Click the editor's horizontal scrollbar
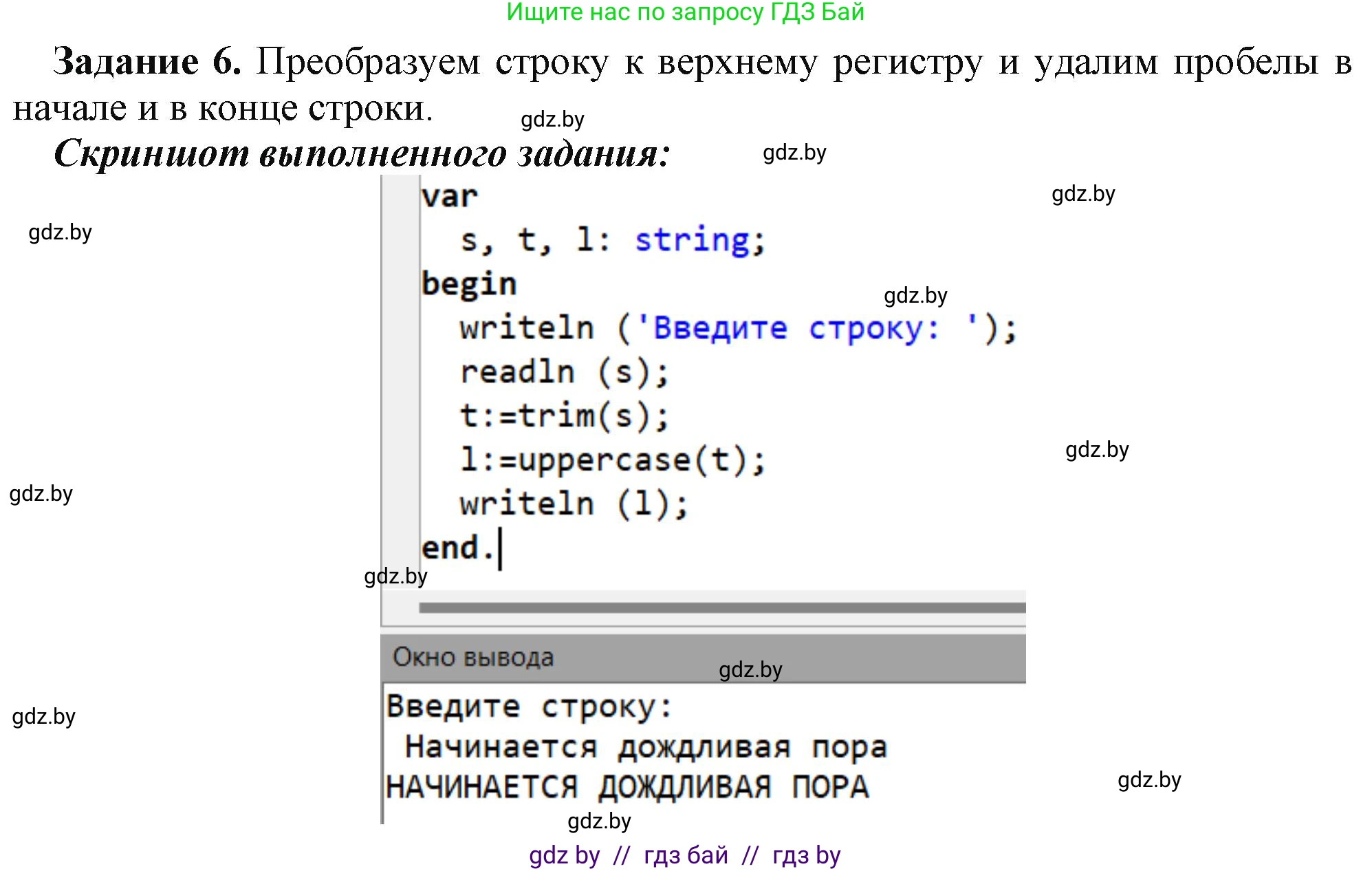Viewport: 1372px width, 871px height. pos(722,607)
